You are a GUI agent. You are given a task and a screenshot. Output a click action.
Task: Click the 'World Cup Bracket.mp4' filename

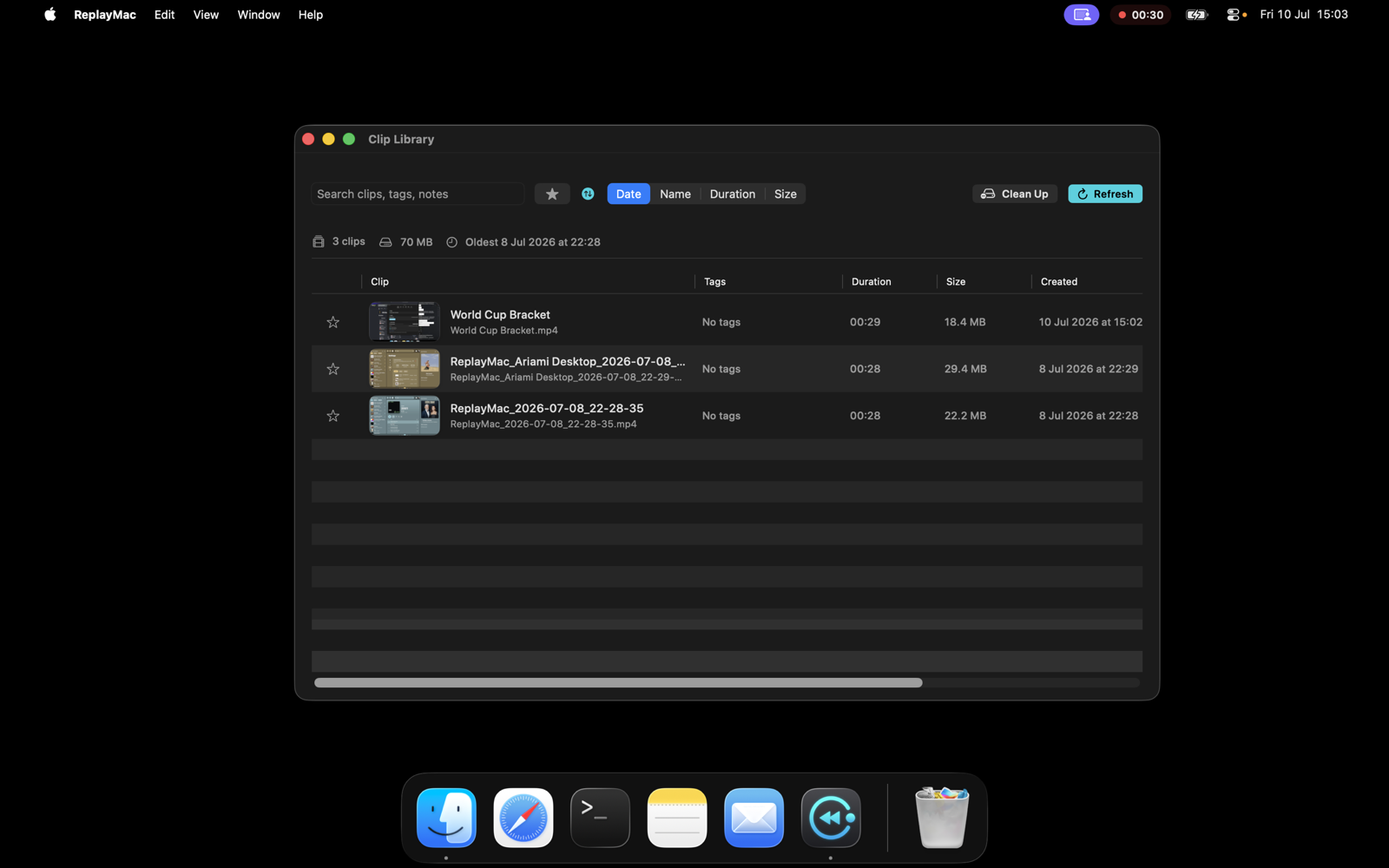coord(504,331)
